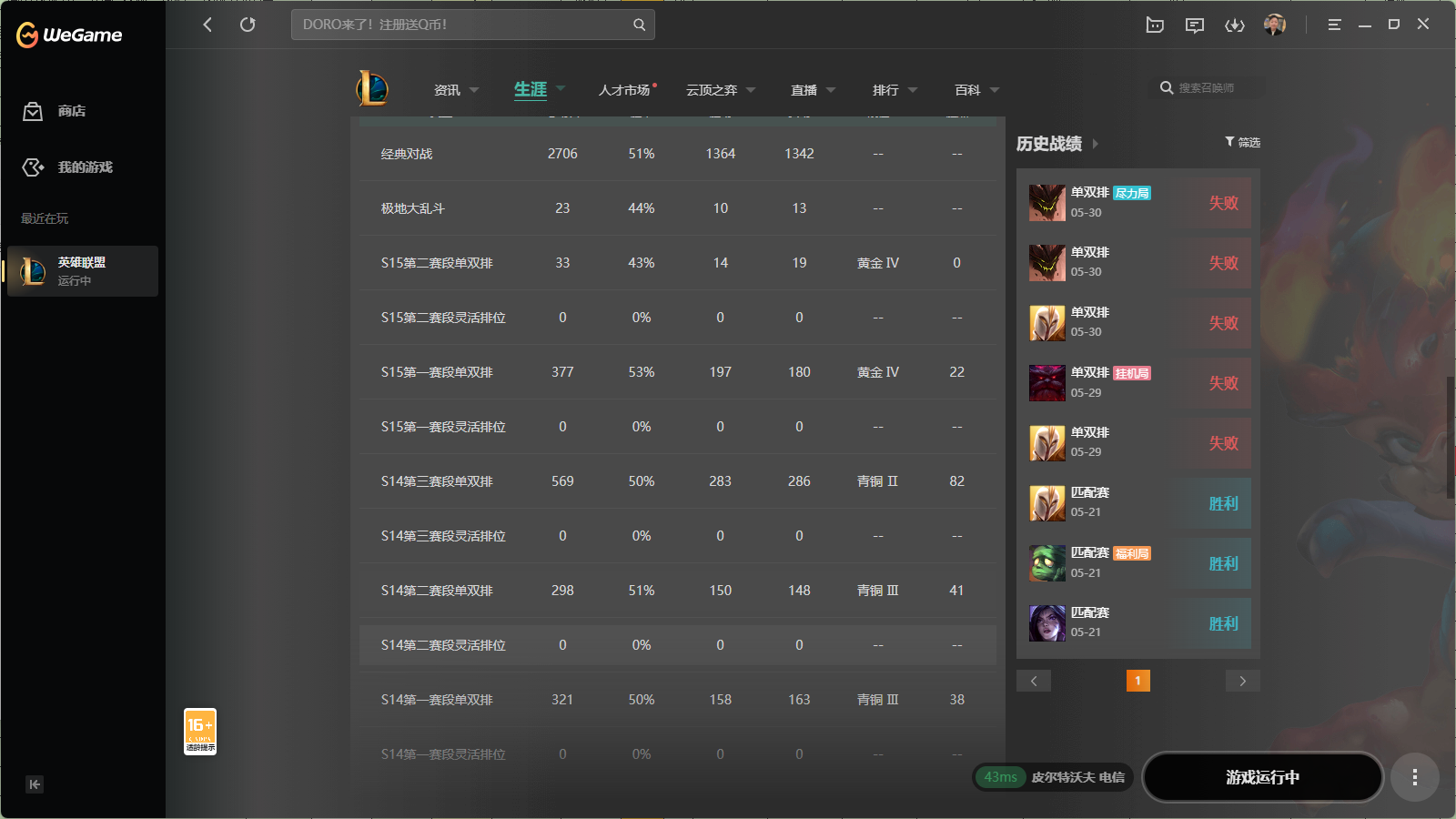Viewport: 1456px width, 819px height.
Task: Select the S15第二赛段单双排 row
Action: pos(678,263)
